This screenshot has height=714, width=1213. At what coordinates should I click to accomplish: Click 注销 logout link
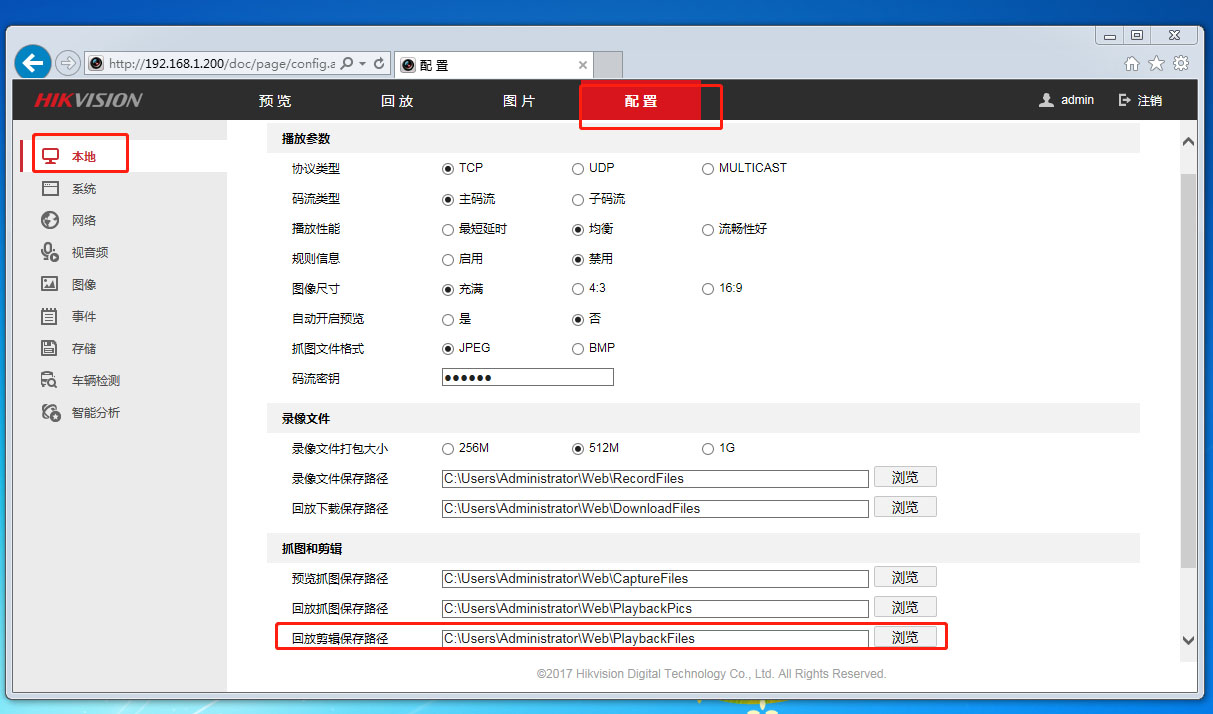click(1141, 101)
